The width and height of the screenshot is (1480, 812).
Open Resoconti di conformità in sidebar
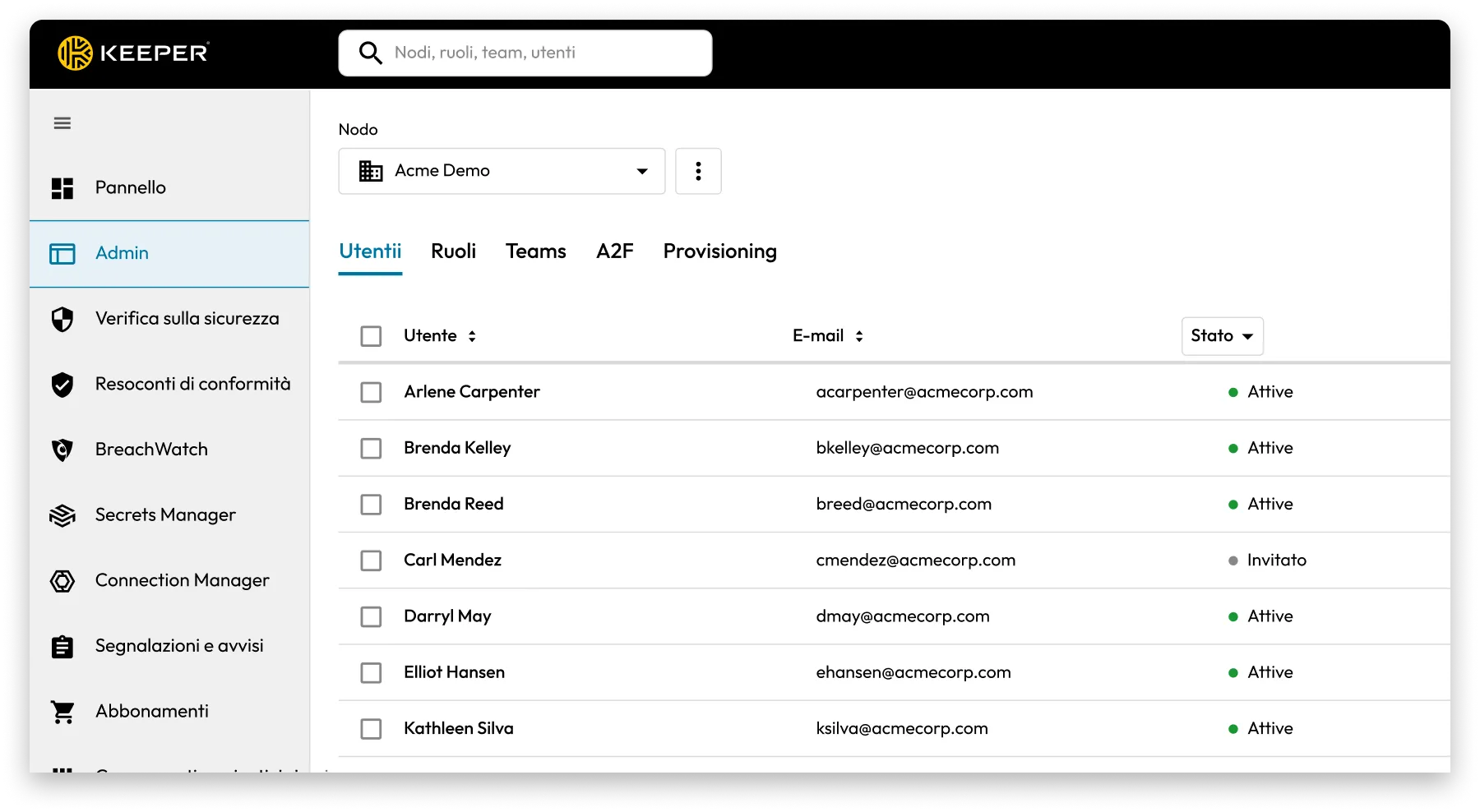(x=169, y=384)
